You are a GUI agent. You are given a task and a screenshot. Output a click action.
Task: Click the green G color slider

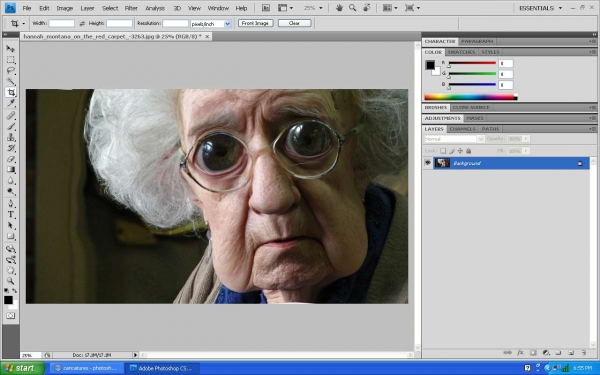pos(472,74)
